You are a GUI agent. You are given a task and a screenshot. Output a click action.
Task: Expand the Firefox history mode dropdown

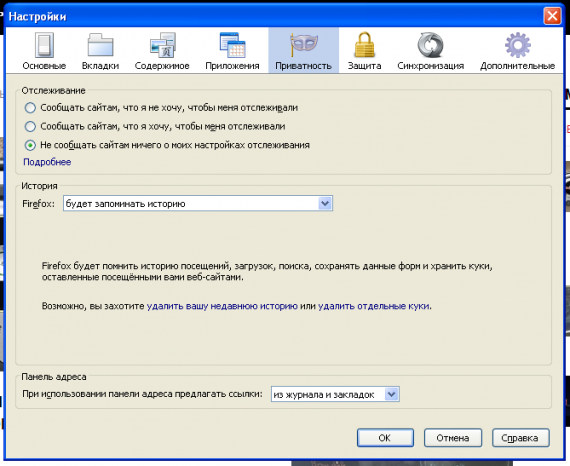pyautogui.click(x=198, y=204)
